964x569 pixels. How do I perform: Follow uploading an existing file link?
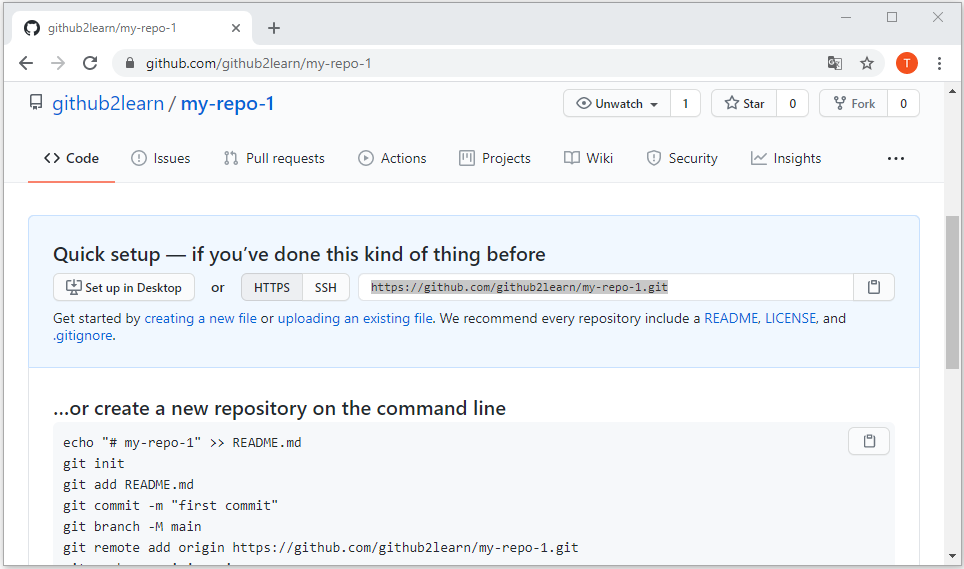coord(355,318)
